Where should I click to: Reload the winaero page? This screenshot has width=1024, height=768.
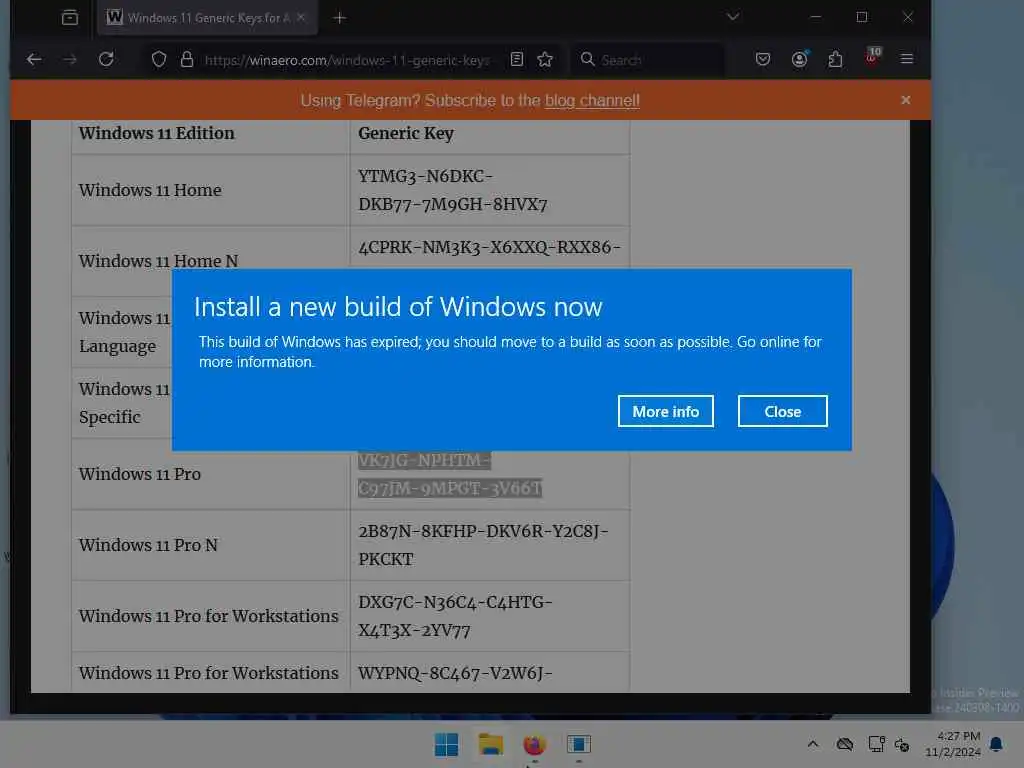106,59
